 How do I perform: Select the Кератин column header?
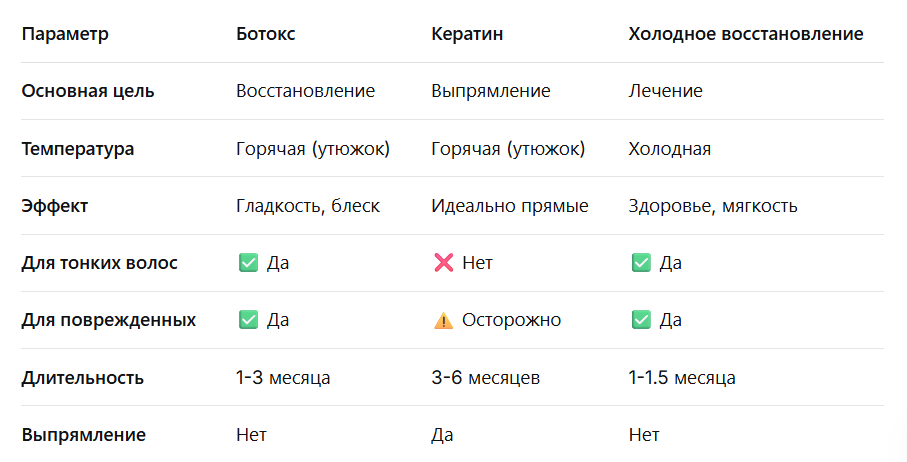tap(467, 34)
